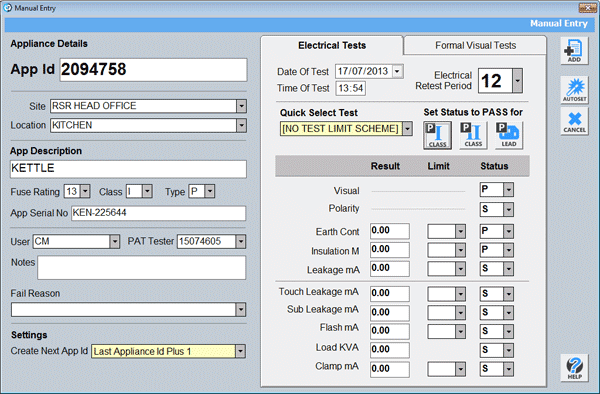Open the HELP icon
The height and width of the screenshot is (394, 600).
pos(574,368)
